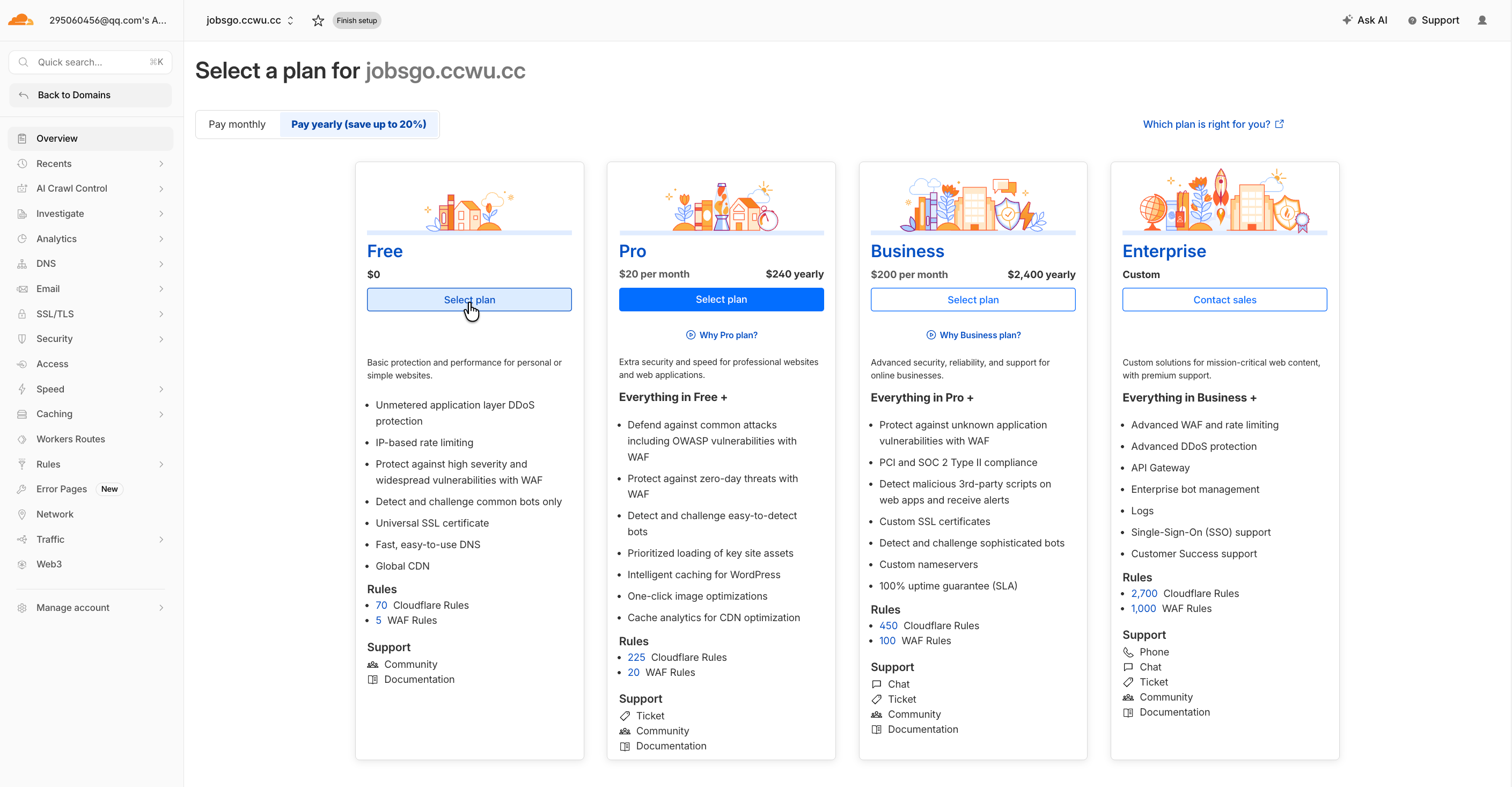Screen dimensions: 1512x787
Task: Star the jobsgo.ccwu.cc domain
Action: (x=318, y=20)
